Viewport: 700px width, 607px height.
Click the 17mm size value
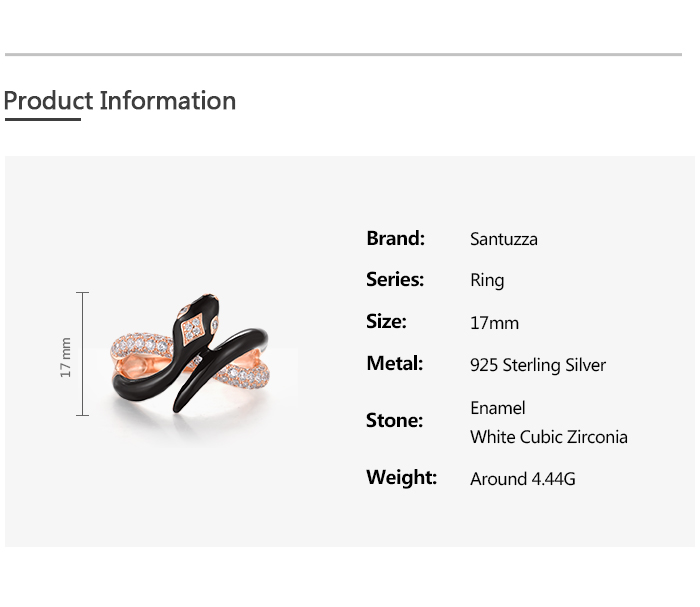point(494,323)
